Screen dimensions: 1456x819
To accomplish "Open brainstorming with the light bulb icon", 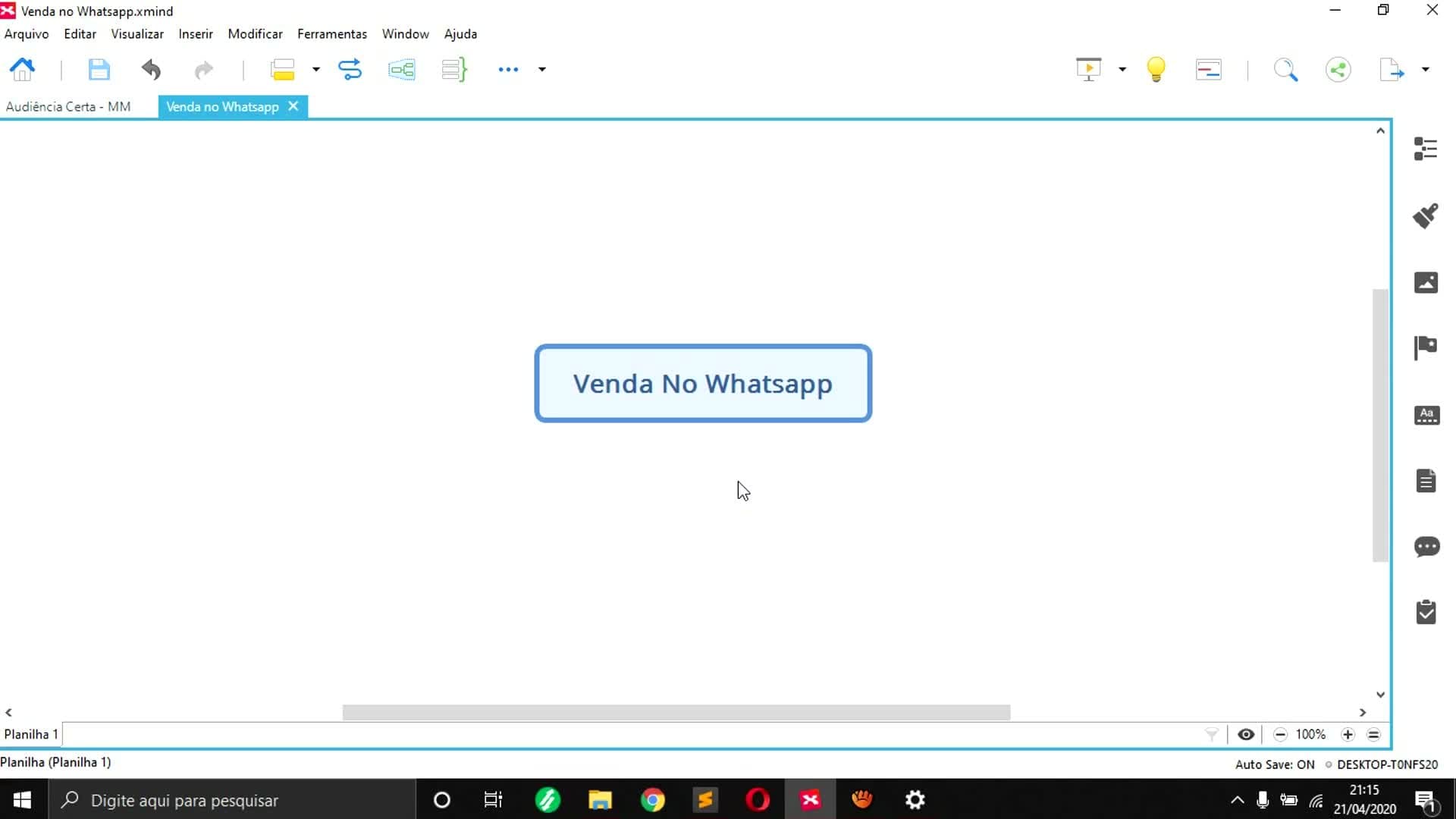I will [x=1156, y=70].
